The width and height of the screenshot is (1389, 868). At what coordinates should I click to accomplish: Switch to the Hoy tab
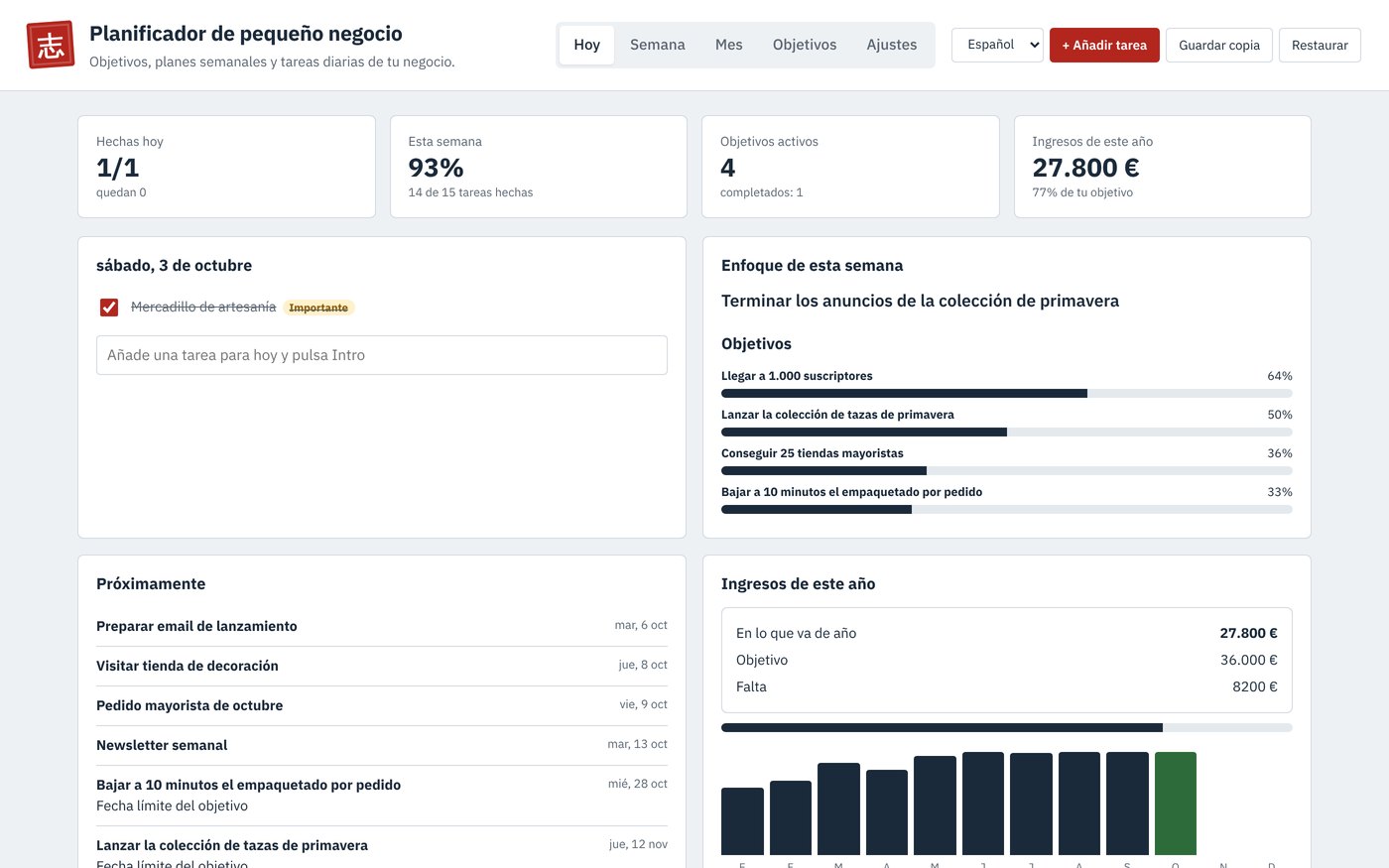point(586,45)
